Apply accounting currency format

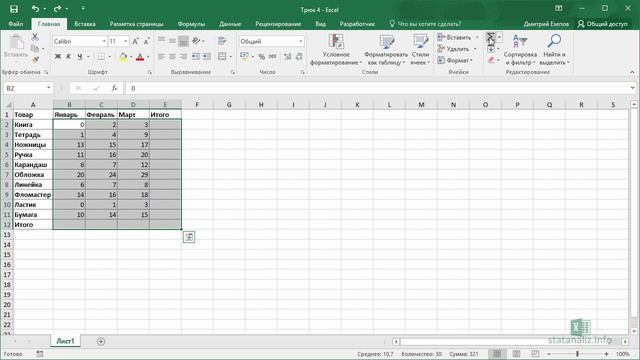(244, 56)
